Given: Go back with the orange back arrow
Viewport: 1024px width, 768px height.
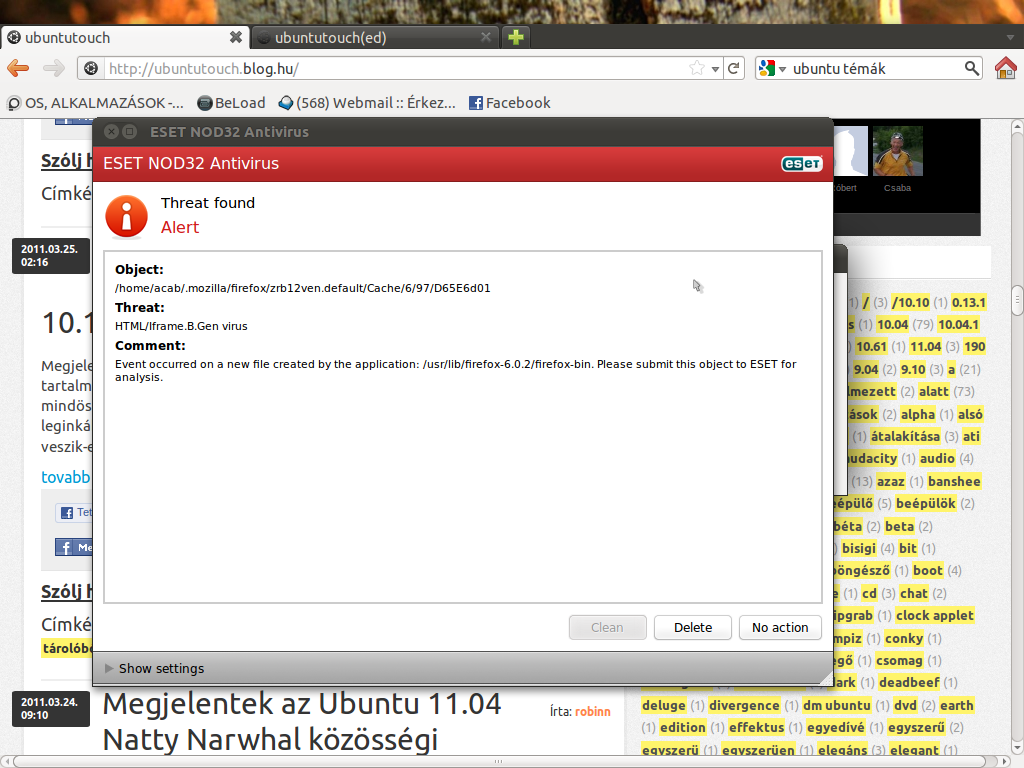Looking at the screenshot, I should coord(18,68).
